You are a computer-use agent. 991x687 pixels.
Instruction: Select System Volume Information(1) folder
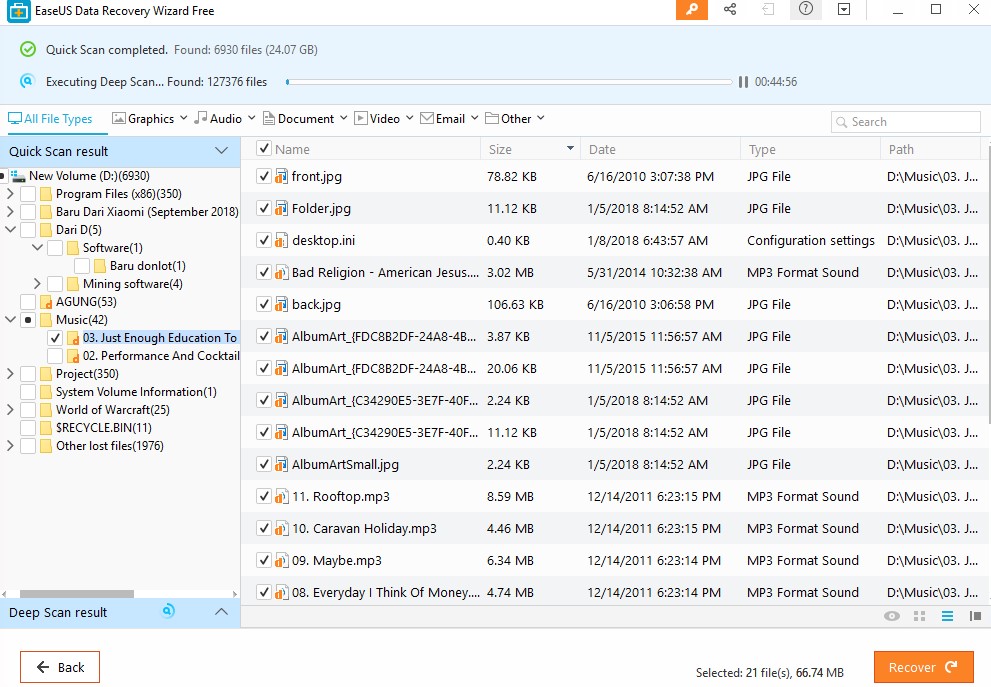pyautogui.click(x=136, y=392)
